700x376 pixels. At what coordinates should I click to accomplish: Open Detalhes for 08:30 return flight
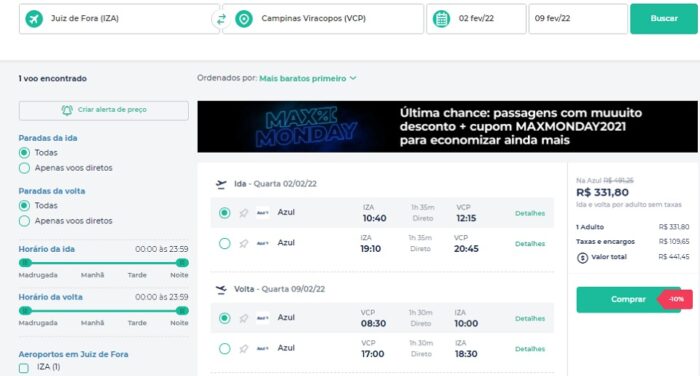530,318
